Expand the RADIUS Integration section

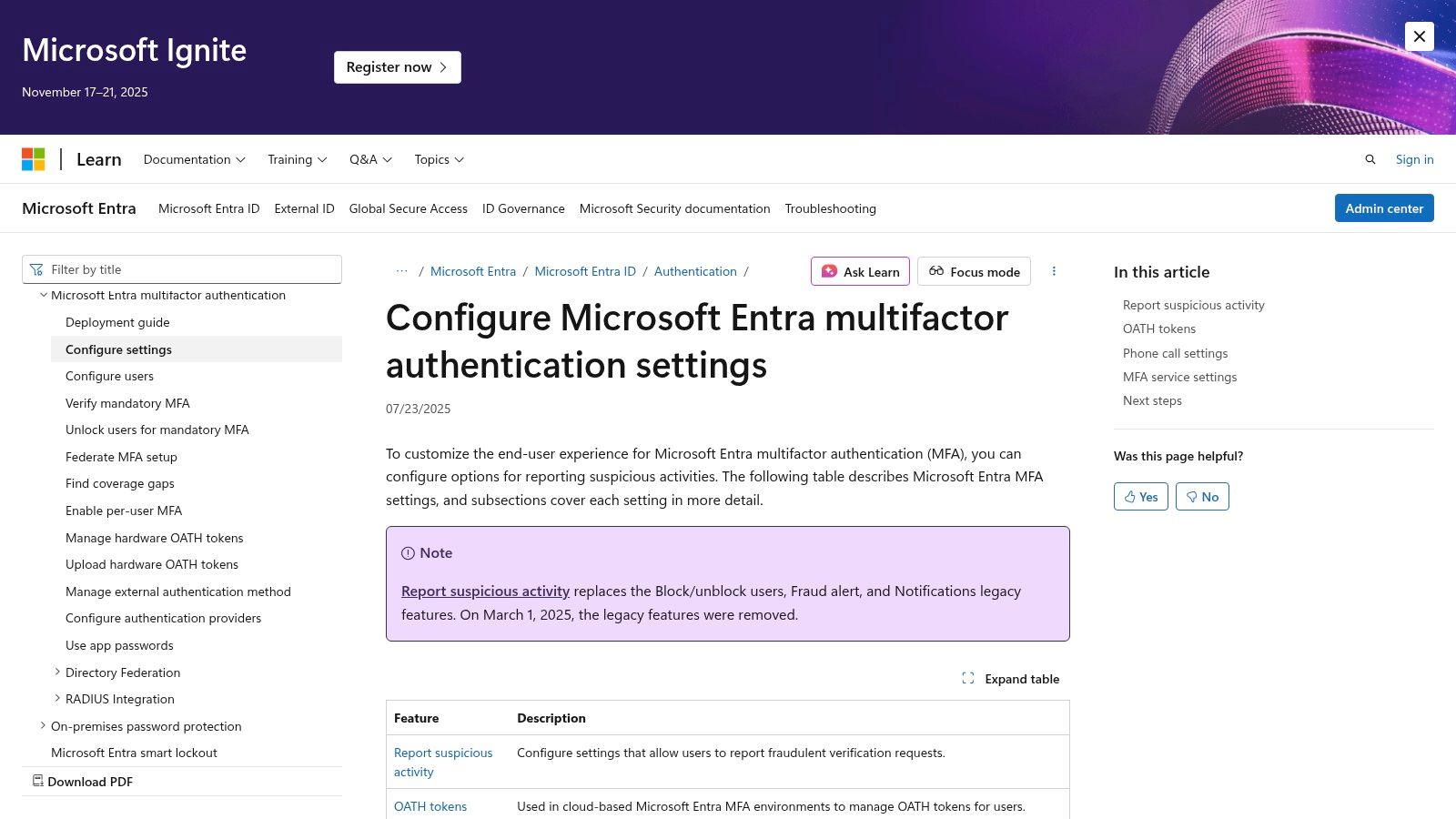point(57,698)
